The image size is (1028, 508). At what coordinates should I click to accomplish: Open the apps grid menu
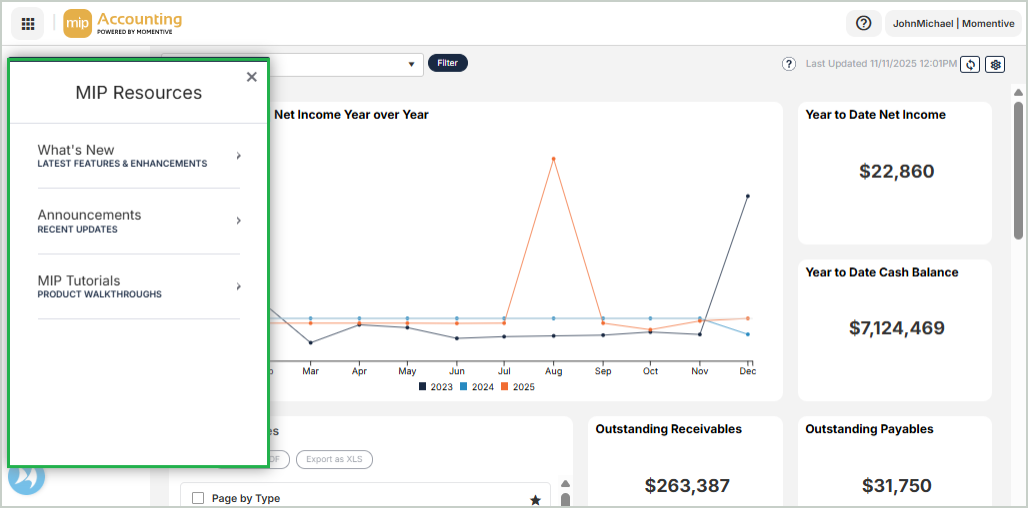(28, 24)
